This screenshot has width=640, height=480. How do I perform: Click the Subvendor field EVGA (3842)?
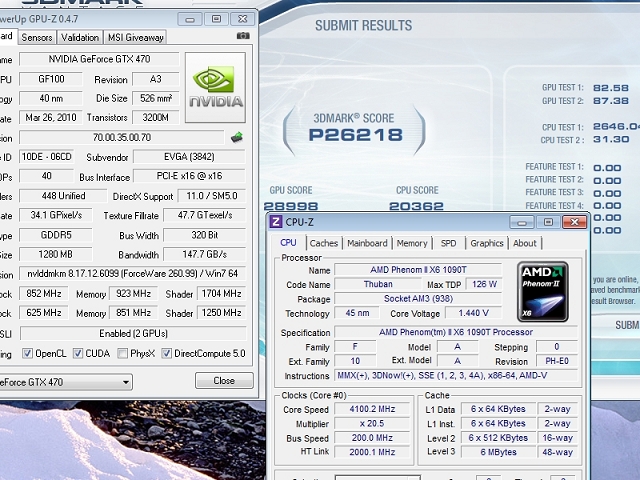189,157
